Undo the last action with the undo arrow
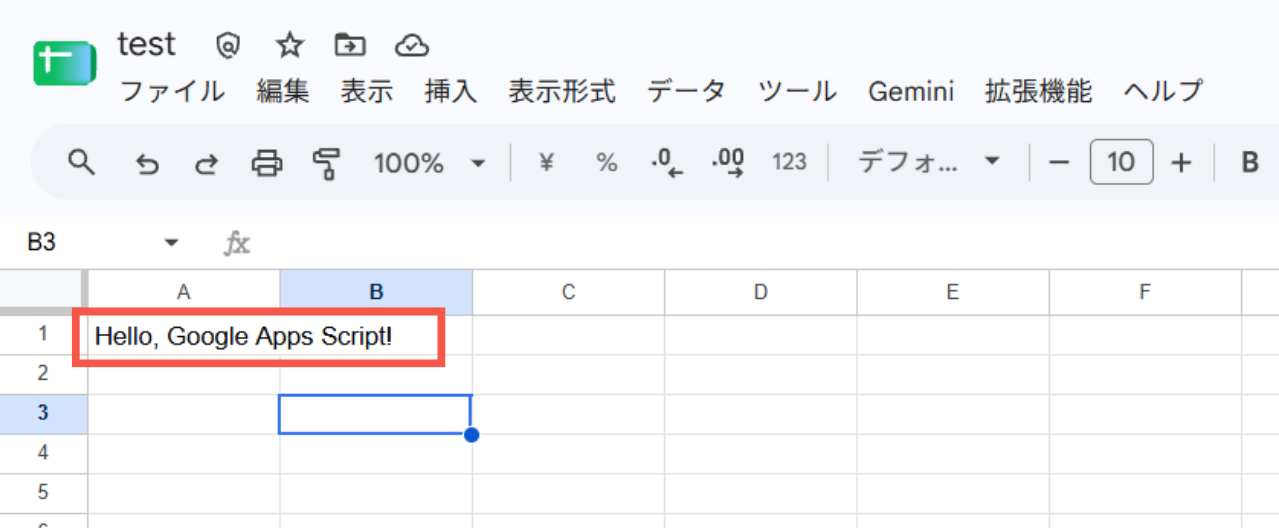1279x528 pixels. pos(147,163)
